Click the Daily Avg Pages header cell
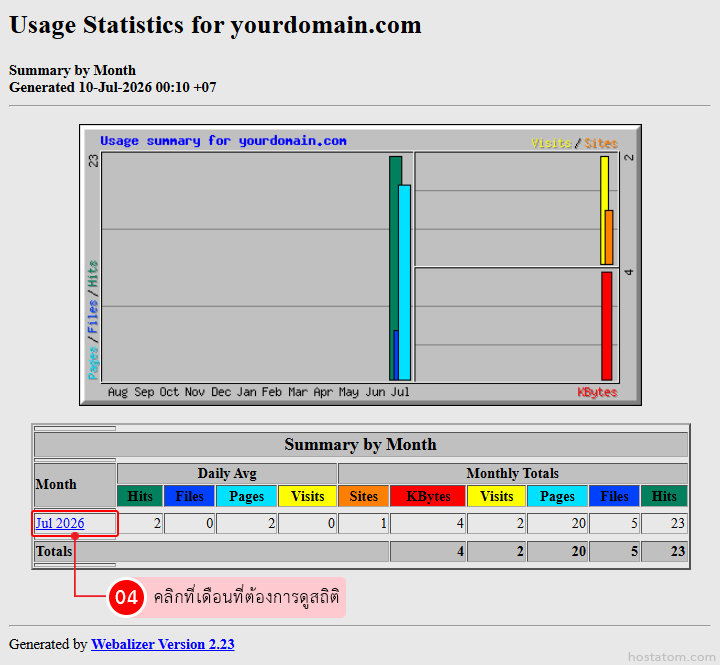 click(x=247, y=496)
